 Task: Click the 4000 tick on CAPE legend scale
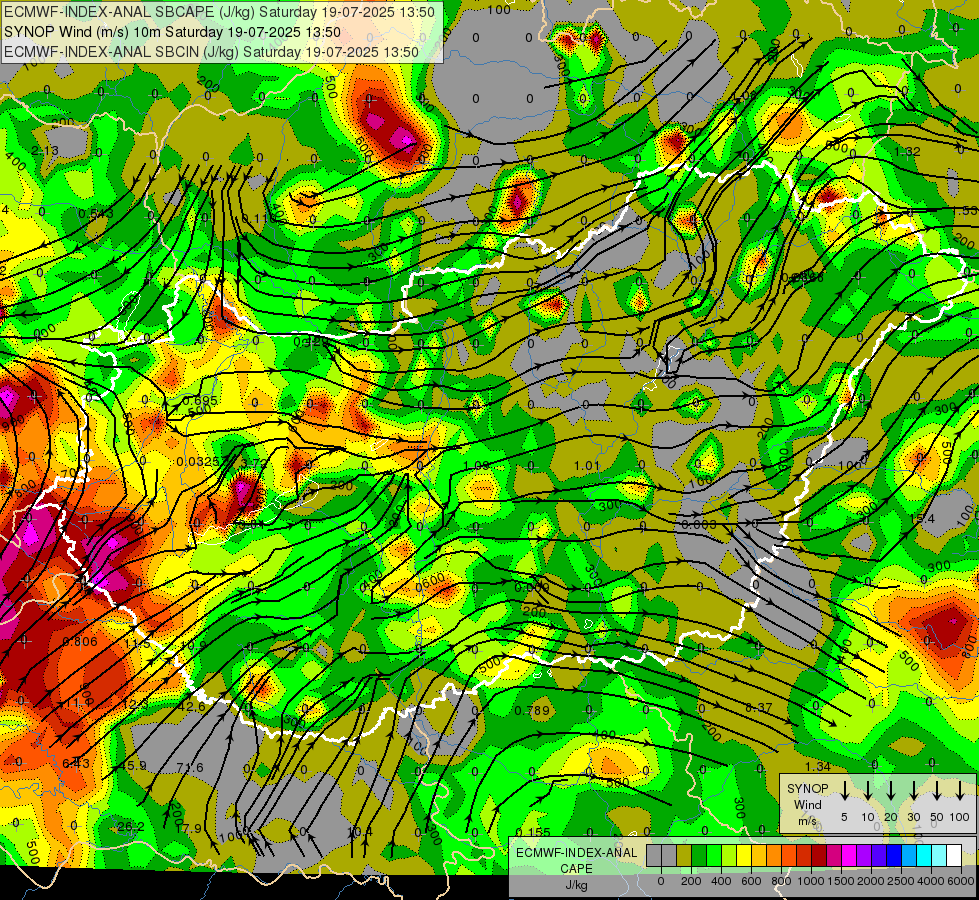pos(931,881)
